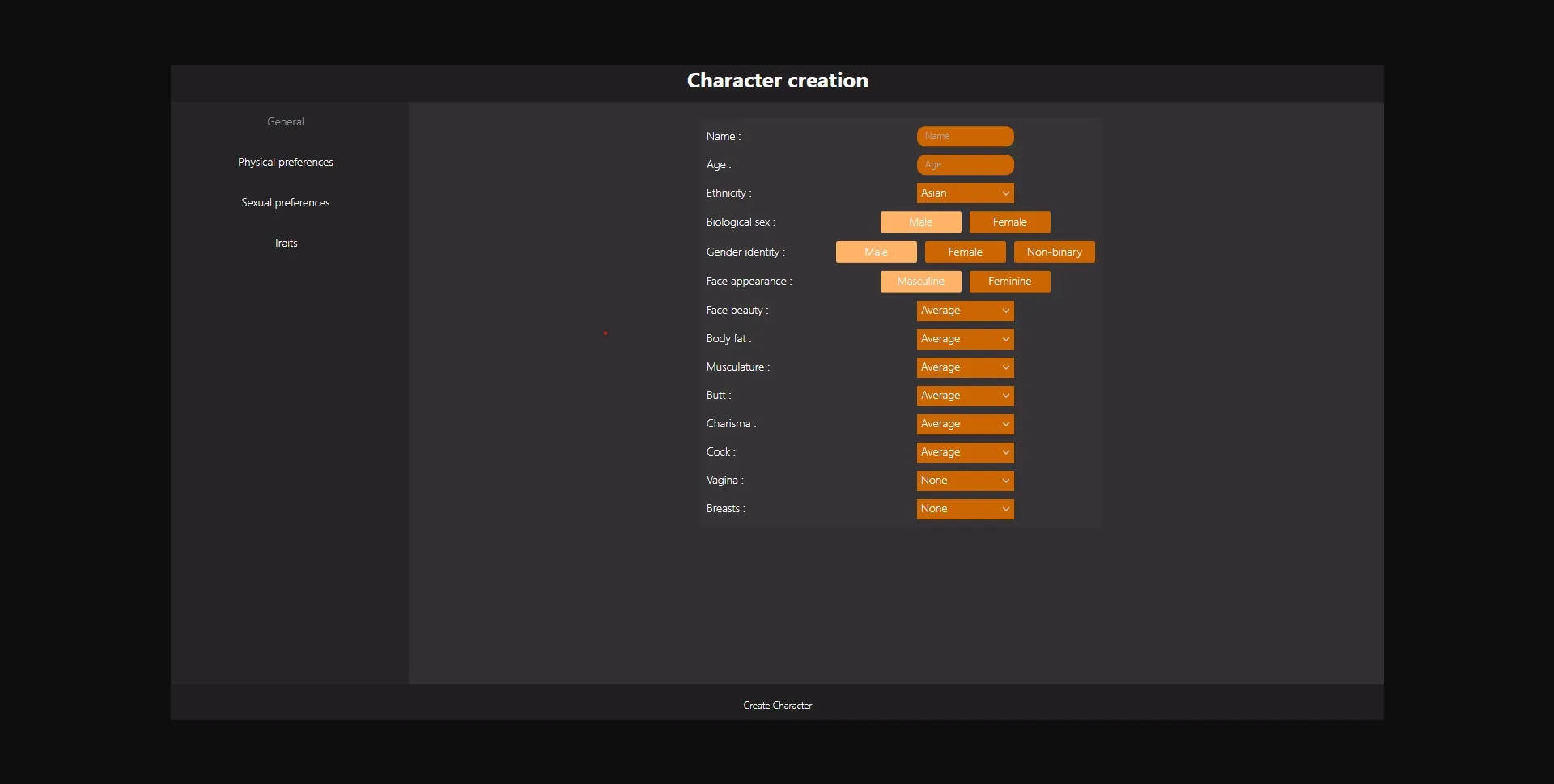The image size is (1554, 784).
Task: Open the Ethnicity dropdown
Action: coord(965,193)
